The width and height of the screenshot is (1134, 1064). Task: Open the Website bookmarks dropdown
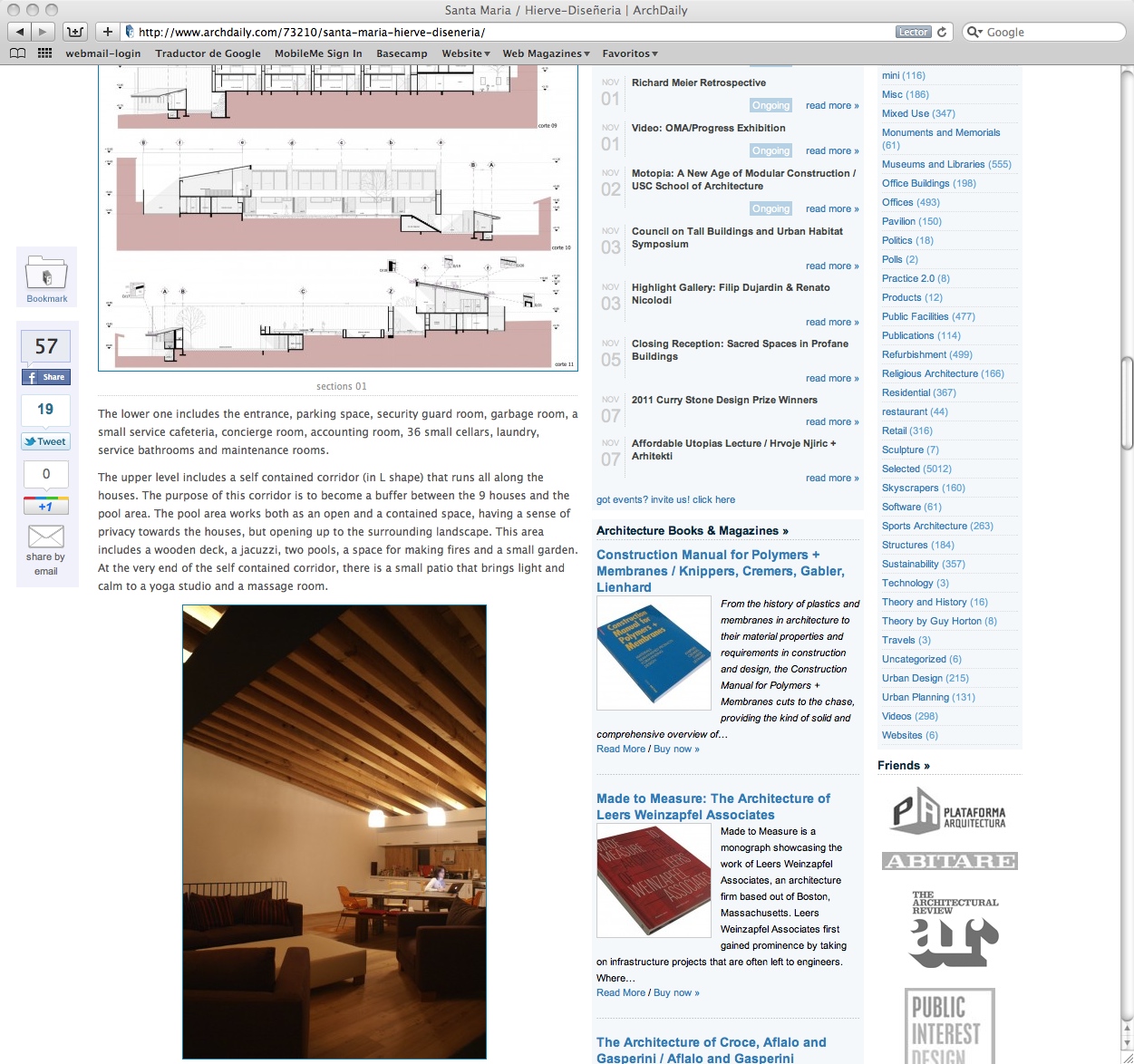466,53
